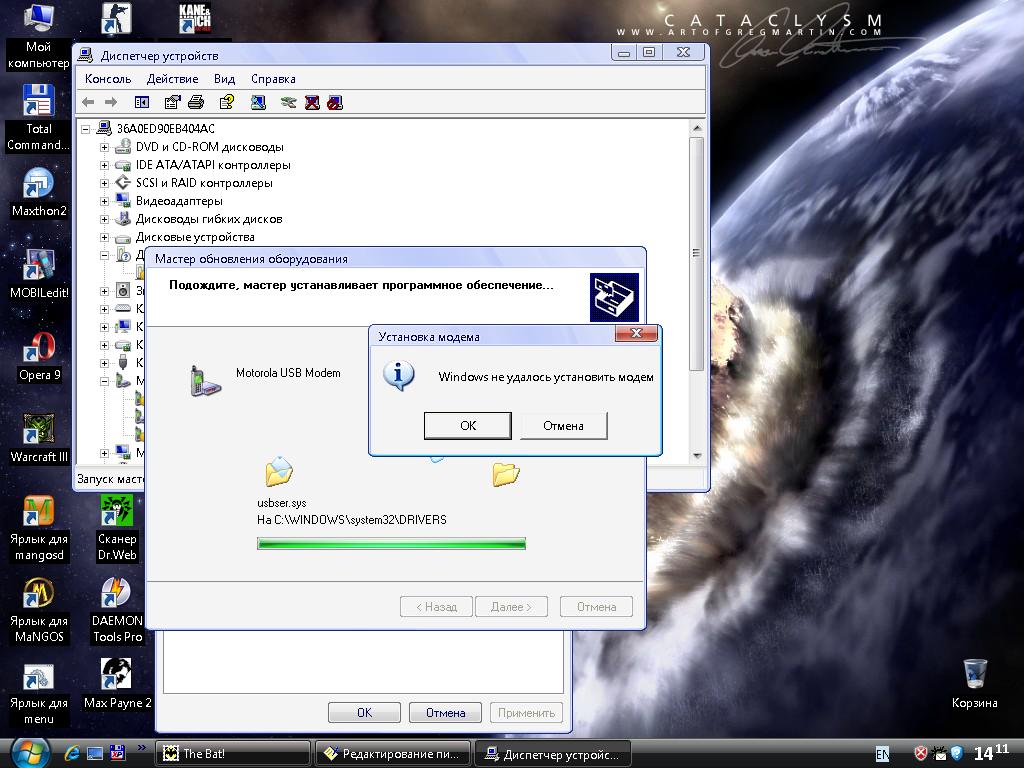Click Отмена in the hardware update wizard

pos(596,607)
